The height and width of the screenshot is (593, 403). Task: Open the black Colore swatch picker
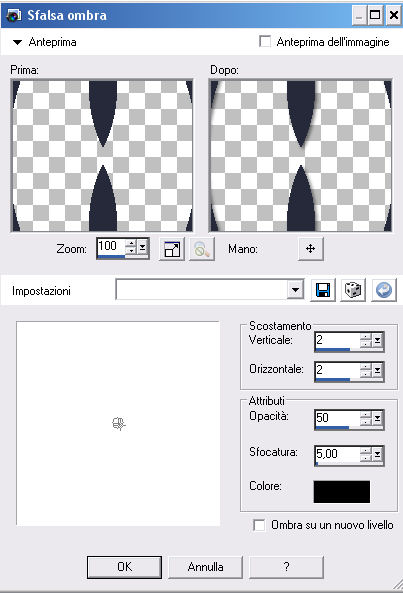342,492
